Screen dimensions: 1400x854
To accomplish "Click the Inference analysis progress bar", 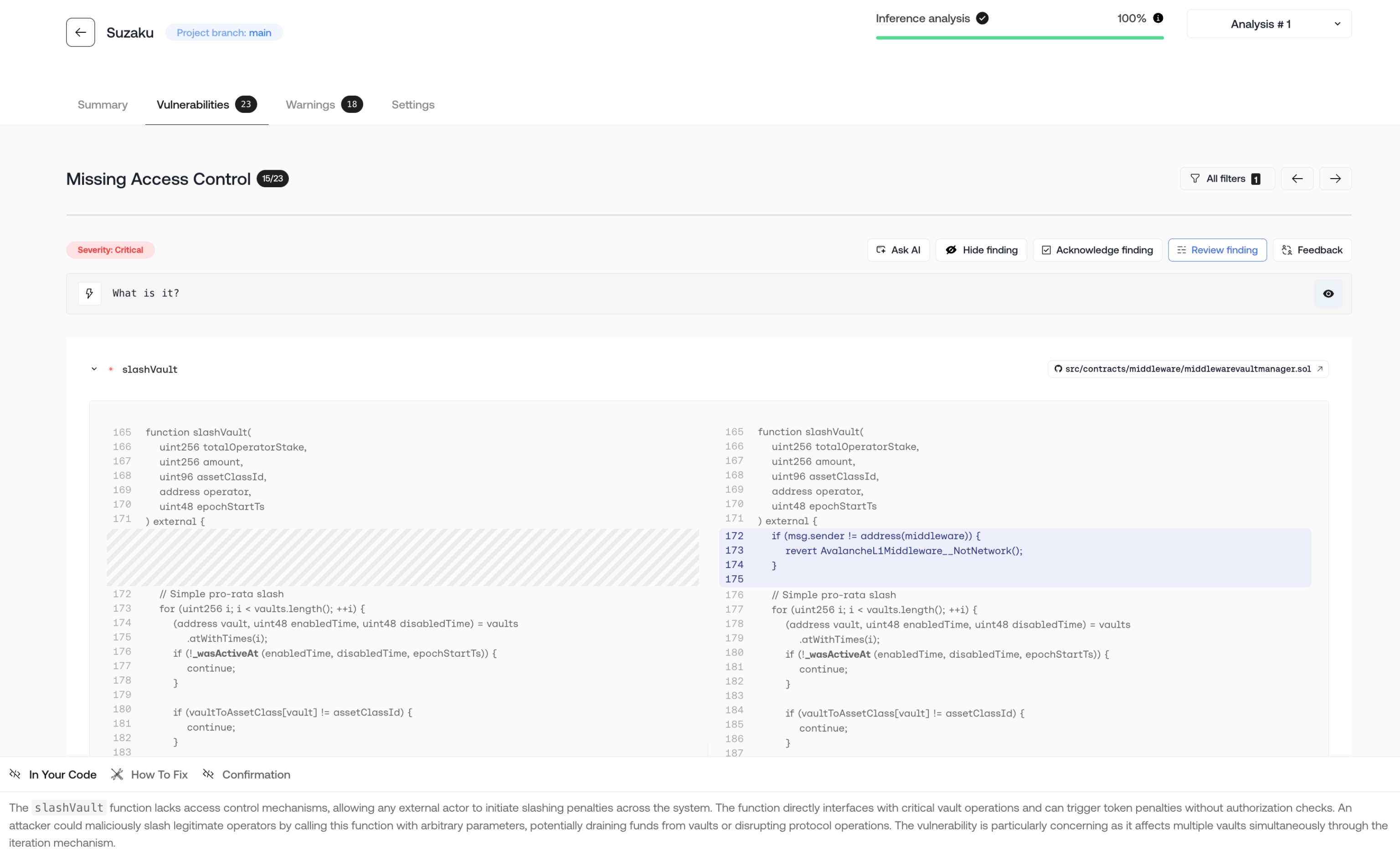I will (1019, 37).
